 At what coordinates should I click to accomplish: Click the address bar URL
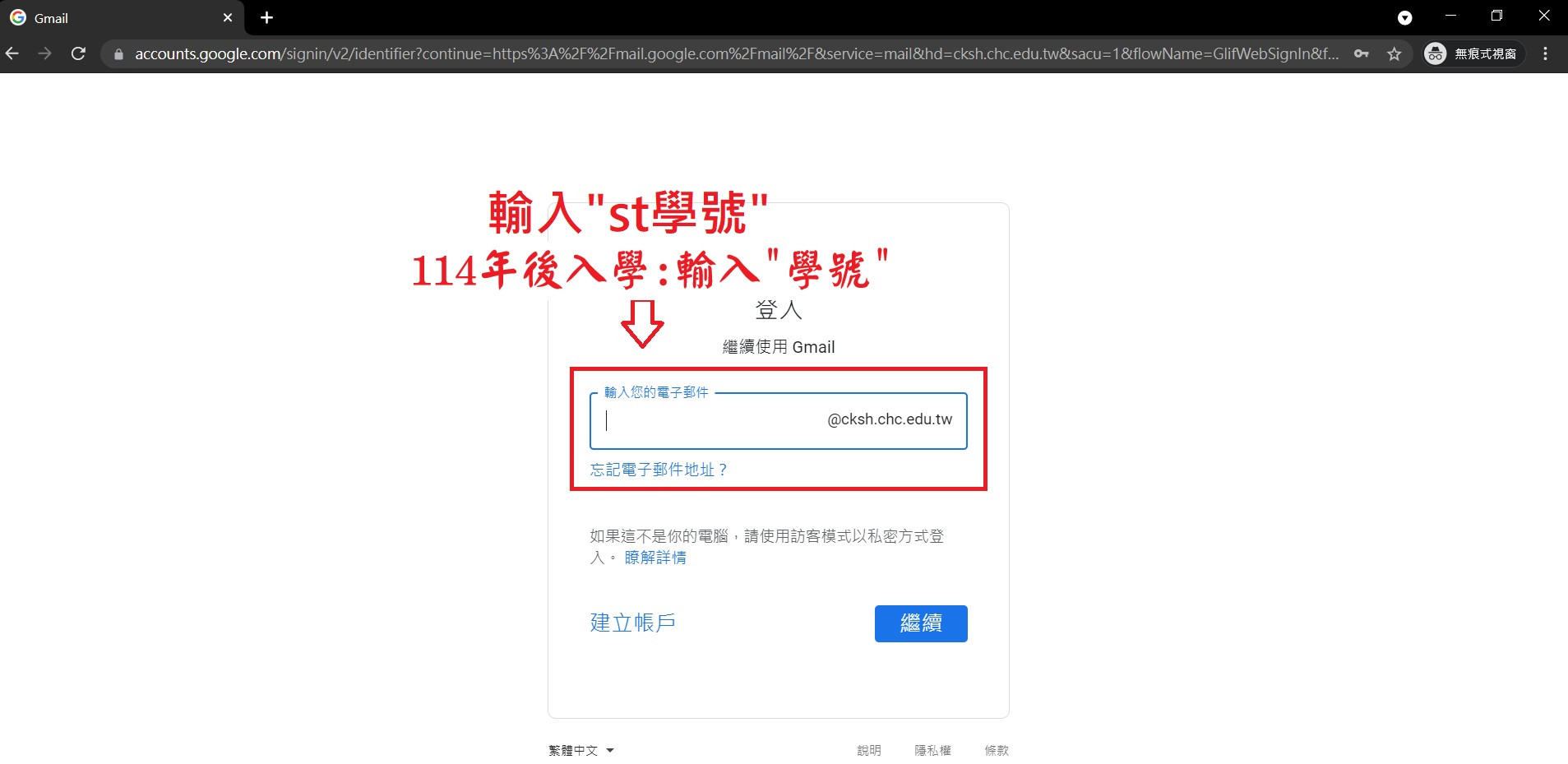pyautogui.click(x=737, y=53)
